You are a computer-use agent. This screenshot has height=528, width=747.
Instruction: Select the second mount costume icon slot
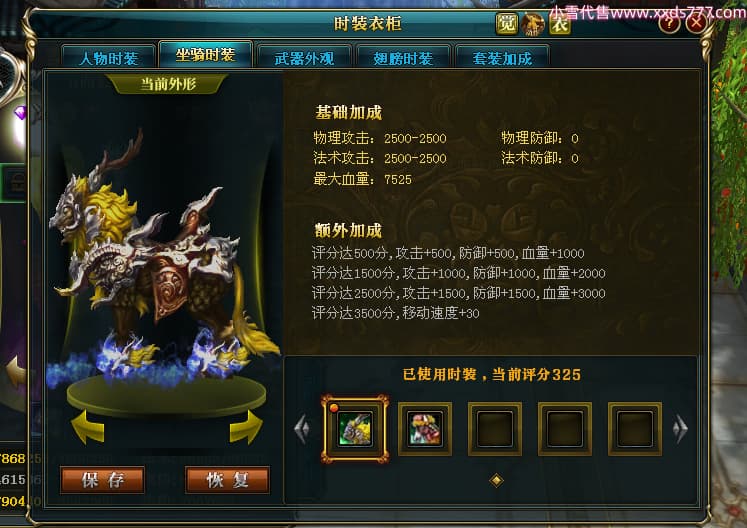pyautogui.click(x=424, y=429)
